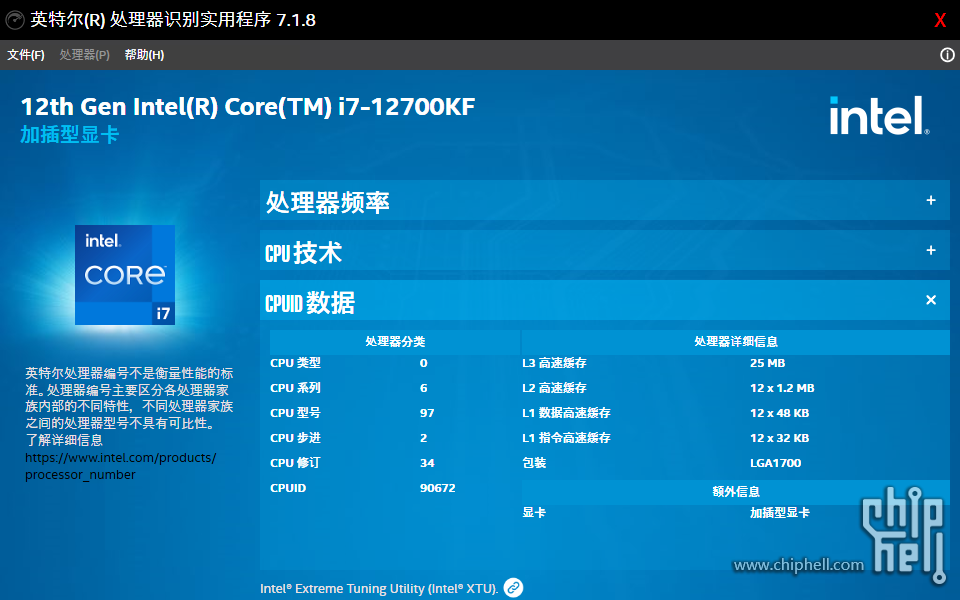Click the processor name i7-12700KF heading
The image size is (960, 600).
[x=248, y=107]
